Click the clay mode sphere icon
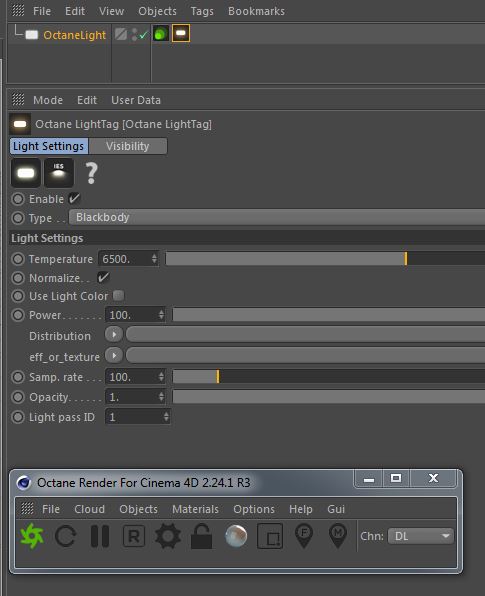 236,536
